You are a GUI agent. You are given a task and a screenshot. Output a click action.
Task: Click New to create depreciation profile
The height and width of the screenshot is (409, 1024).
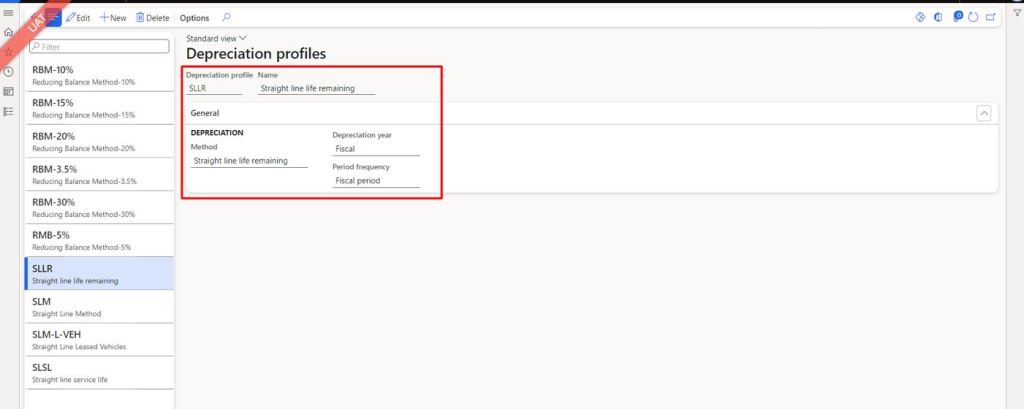click(113, 18)
